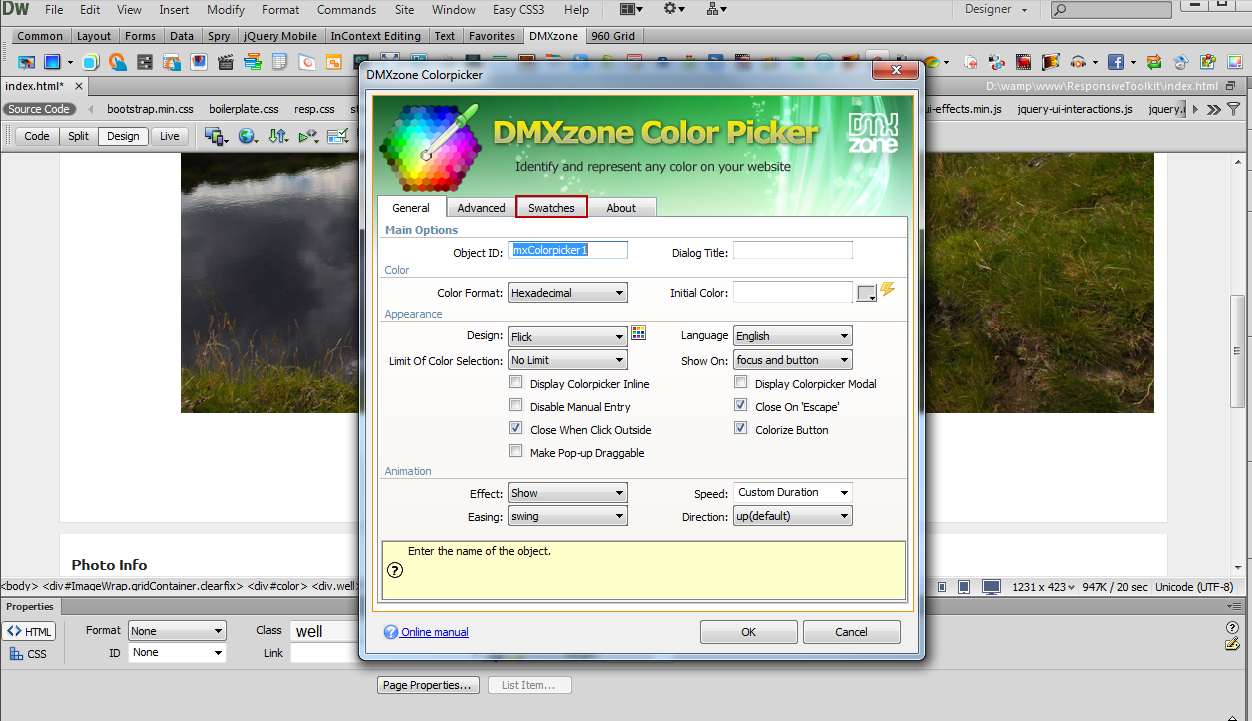Open the Properties panel options menu icon
1252x721 pixels.
(1236, 607)
